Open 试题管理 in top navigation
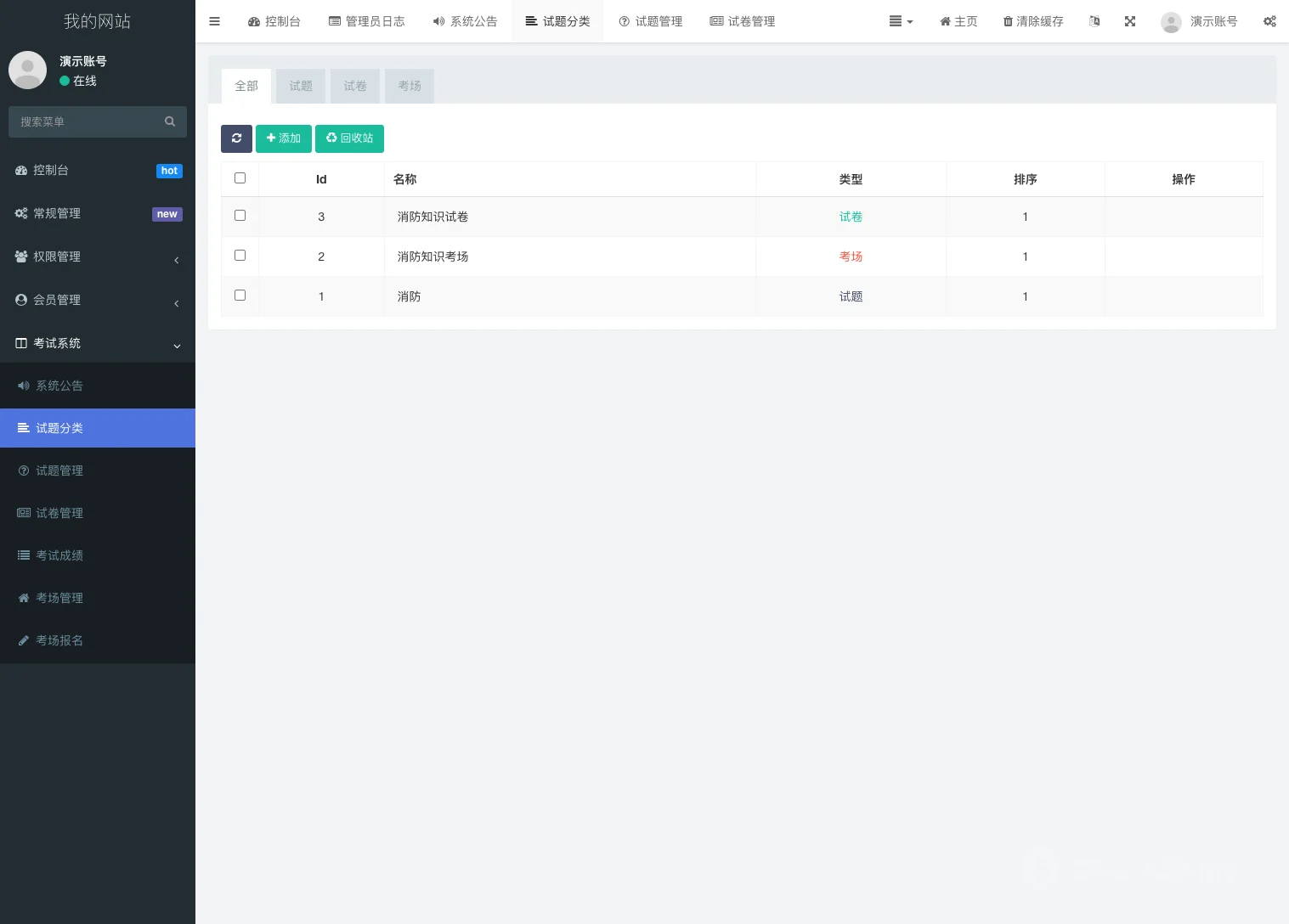This screenshot has width=1289, height=924. point(649,21)
